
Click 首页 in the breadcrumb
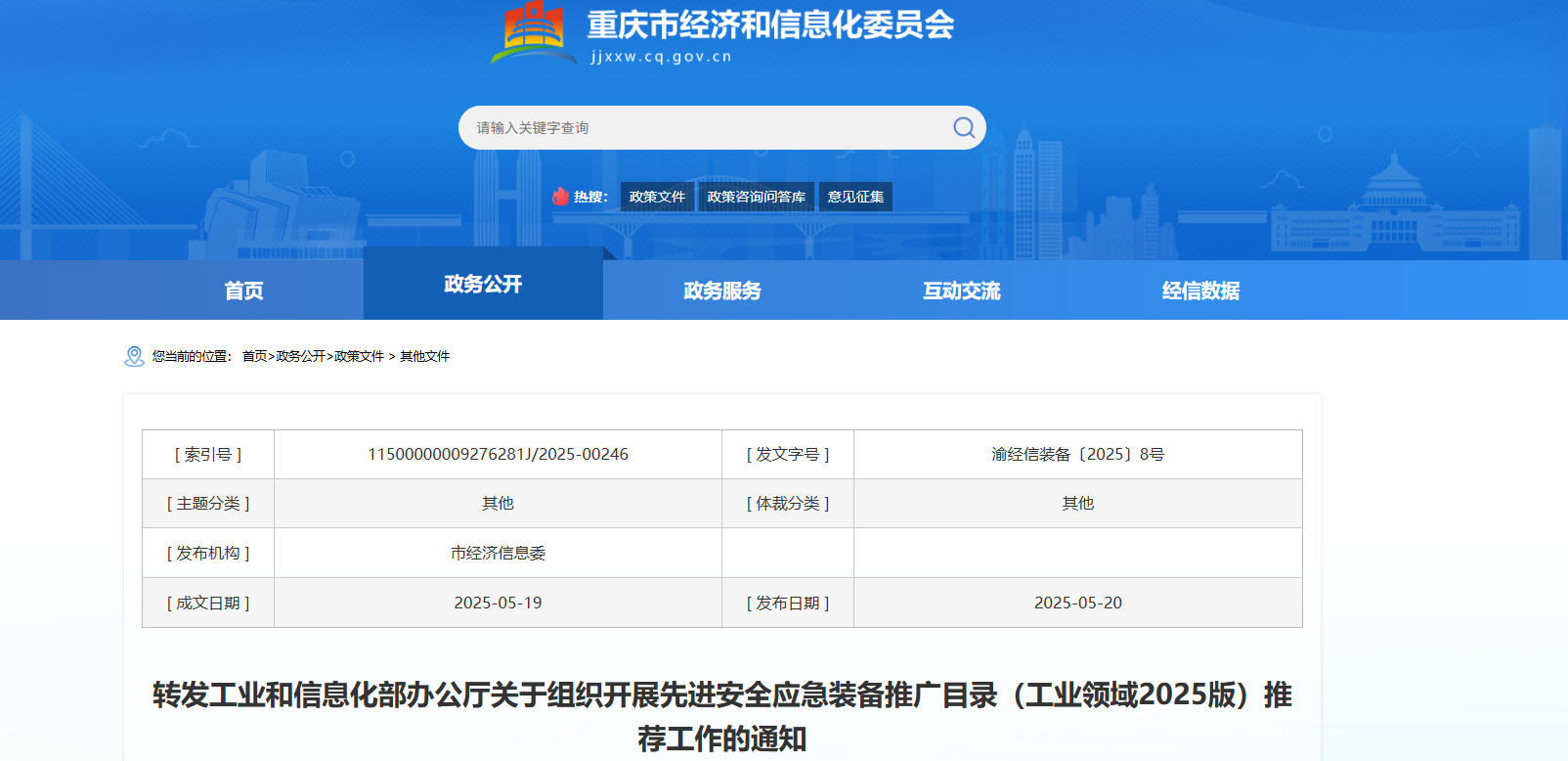pos(254,357)
